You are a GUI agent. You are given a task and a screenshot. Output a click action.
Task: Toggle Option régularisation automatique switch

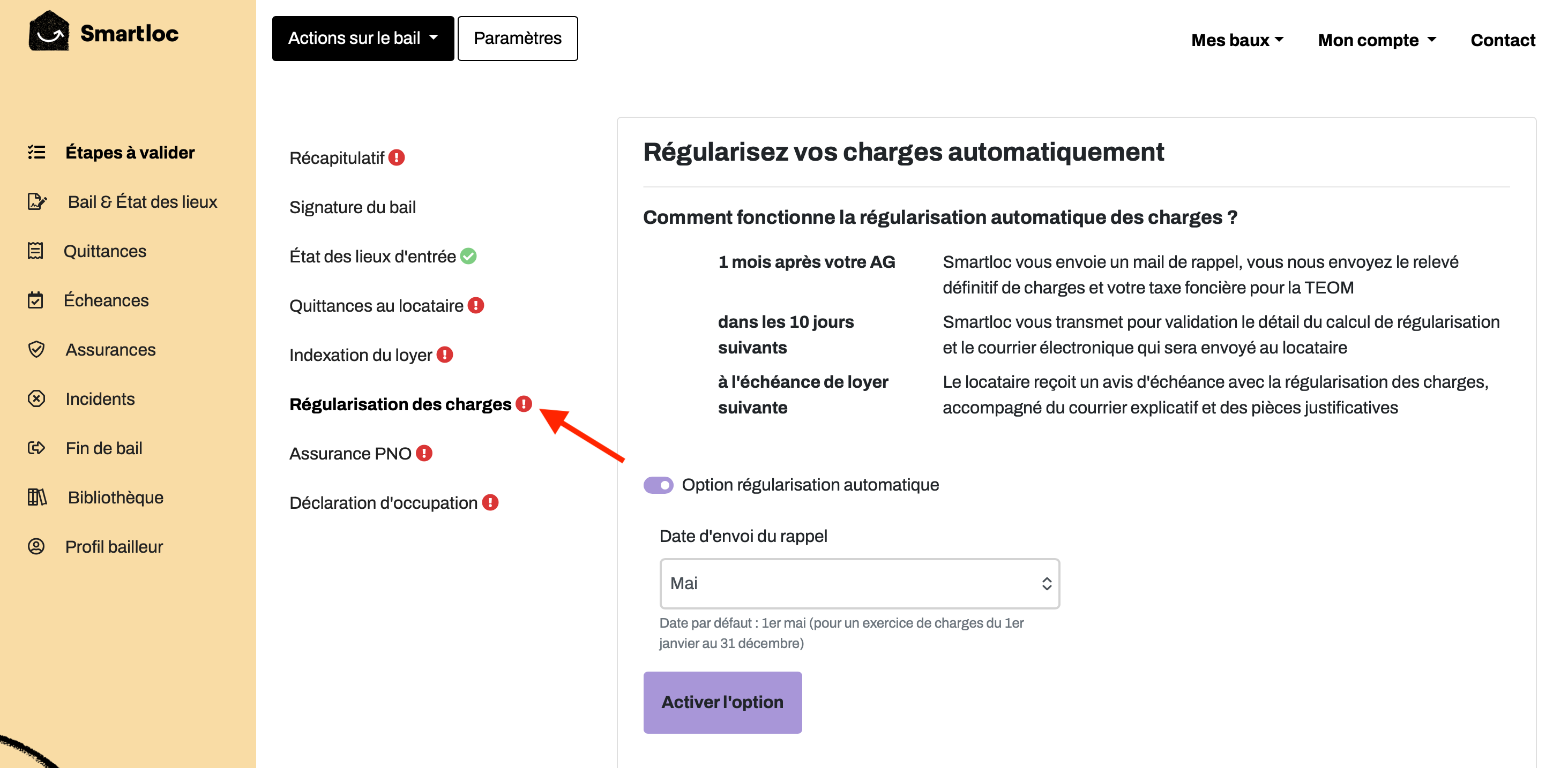coord(658,485)
